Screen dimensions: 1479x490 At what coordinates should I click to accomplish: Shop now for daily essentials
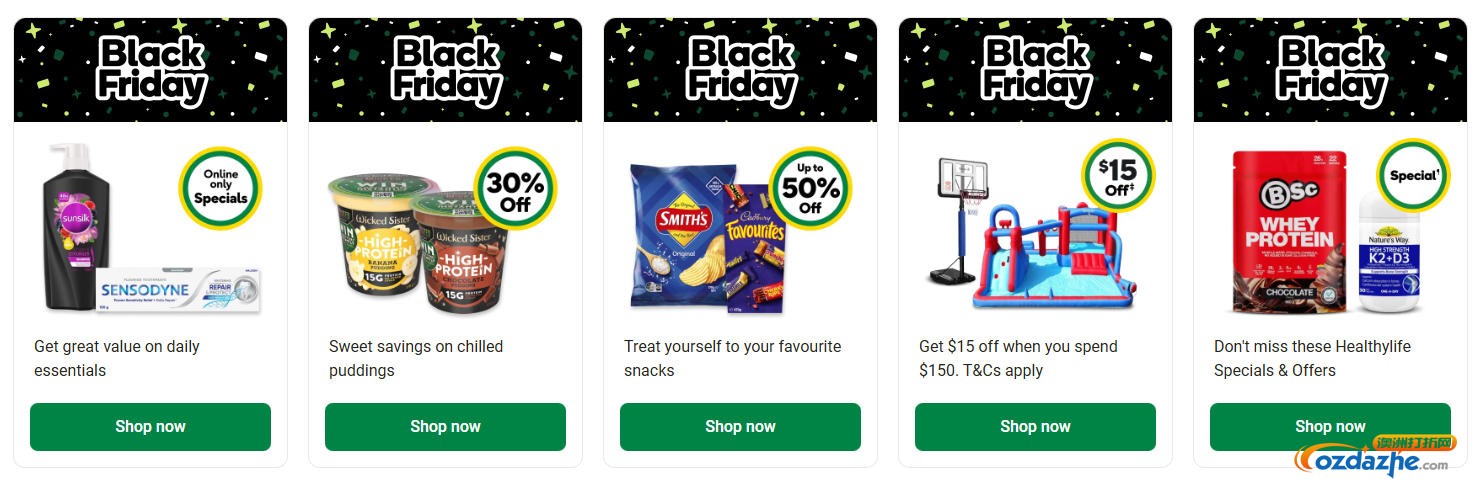tap(150, 426)
